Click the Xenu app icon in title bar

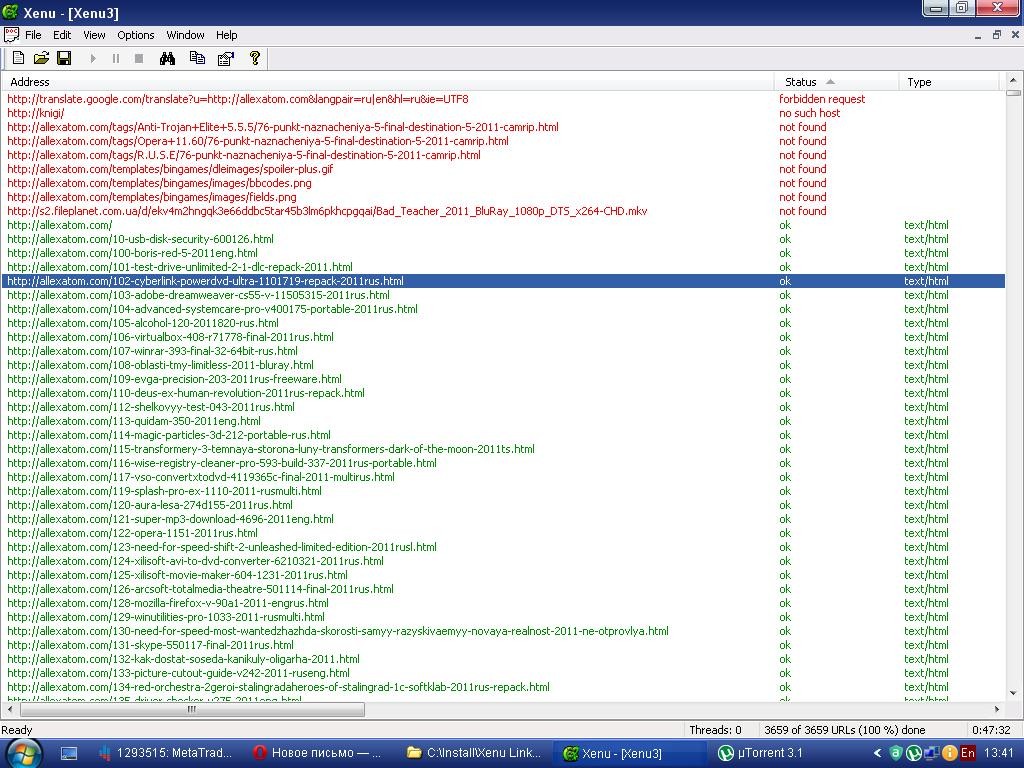tap(11, 11)
